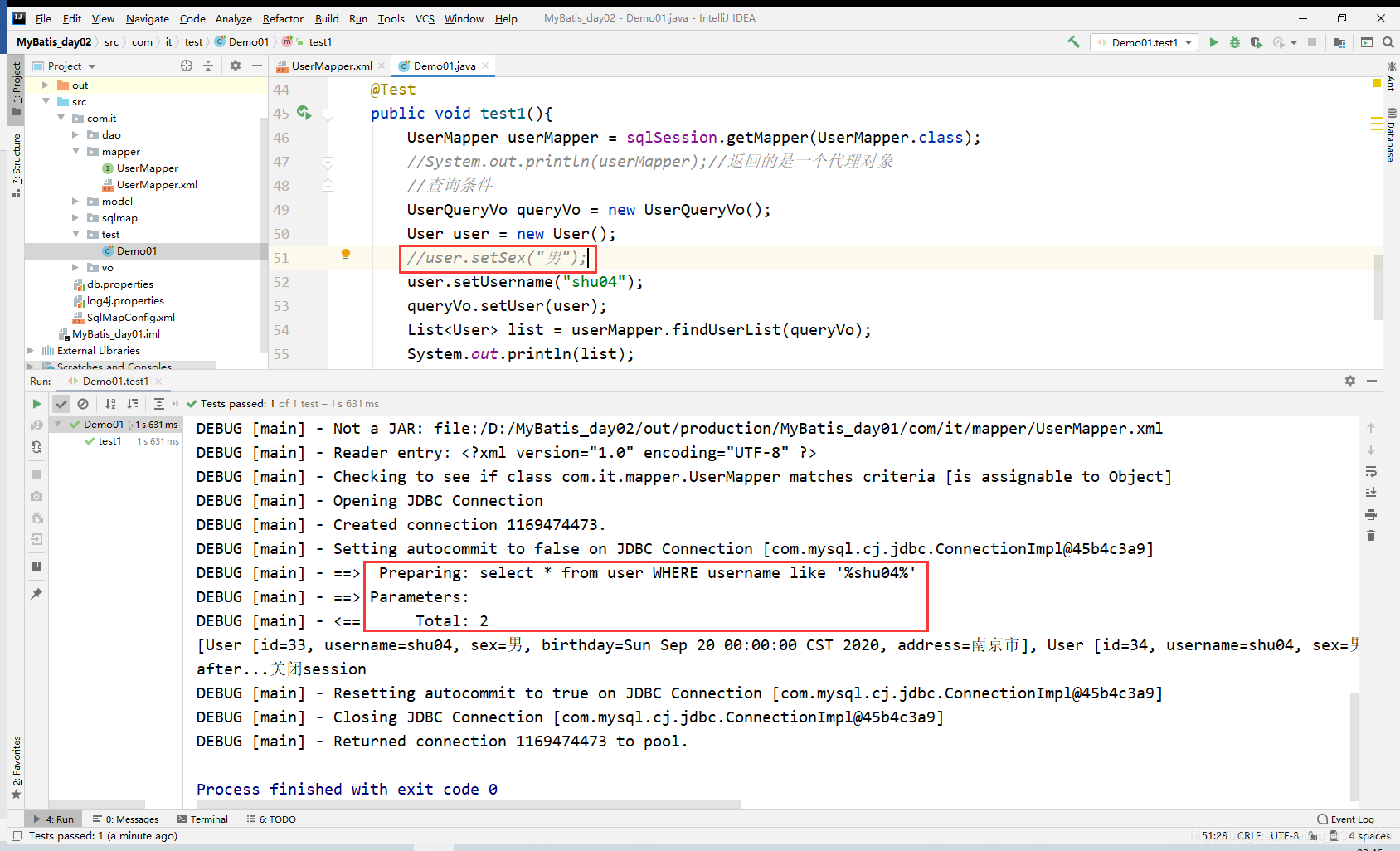
Task: Close the Demo01.java editor tab
Action: [x=485, y=66]
